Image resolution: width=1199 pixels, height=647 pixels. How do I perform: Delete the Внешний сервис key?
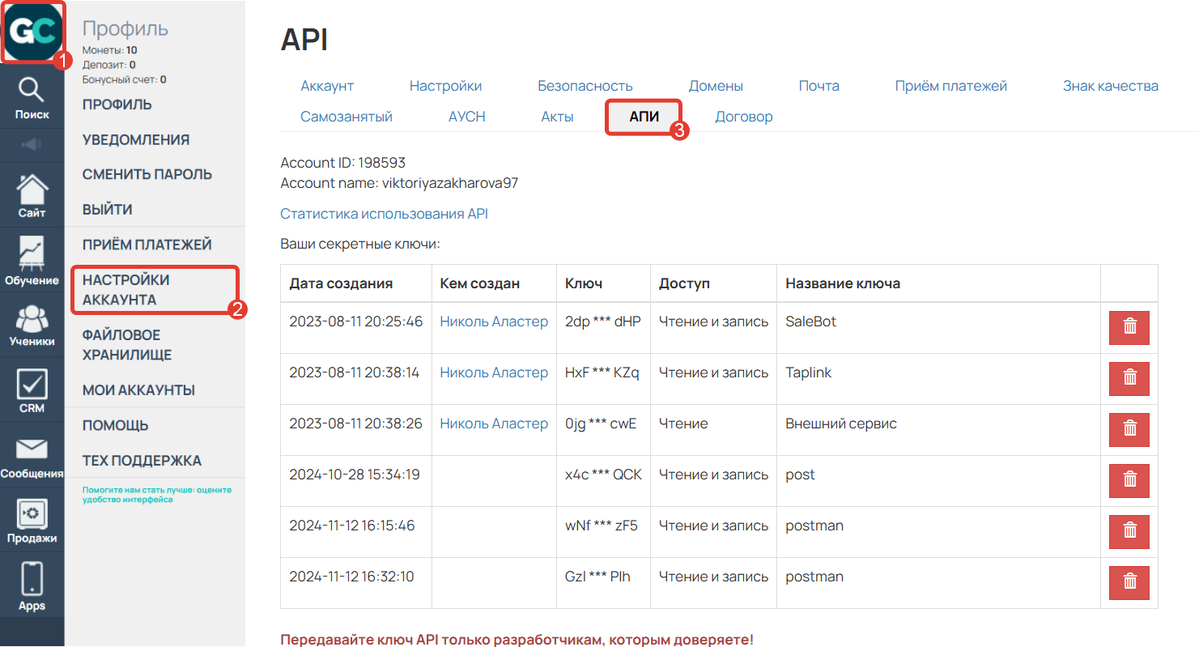1129,429
